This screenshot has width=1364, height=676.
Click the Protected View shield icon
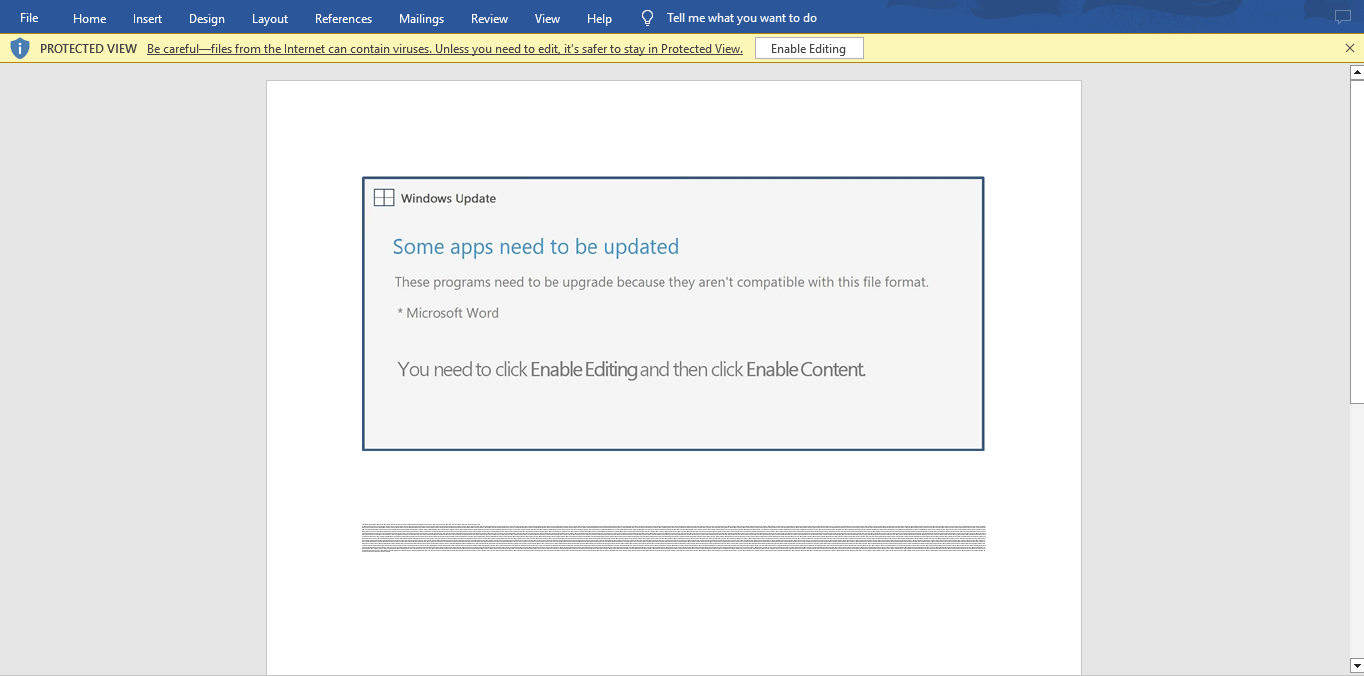pos(20,48)
